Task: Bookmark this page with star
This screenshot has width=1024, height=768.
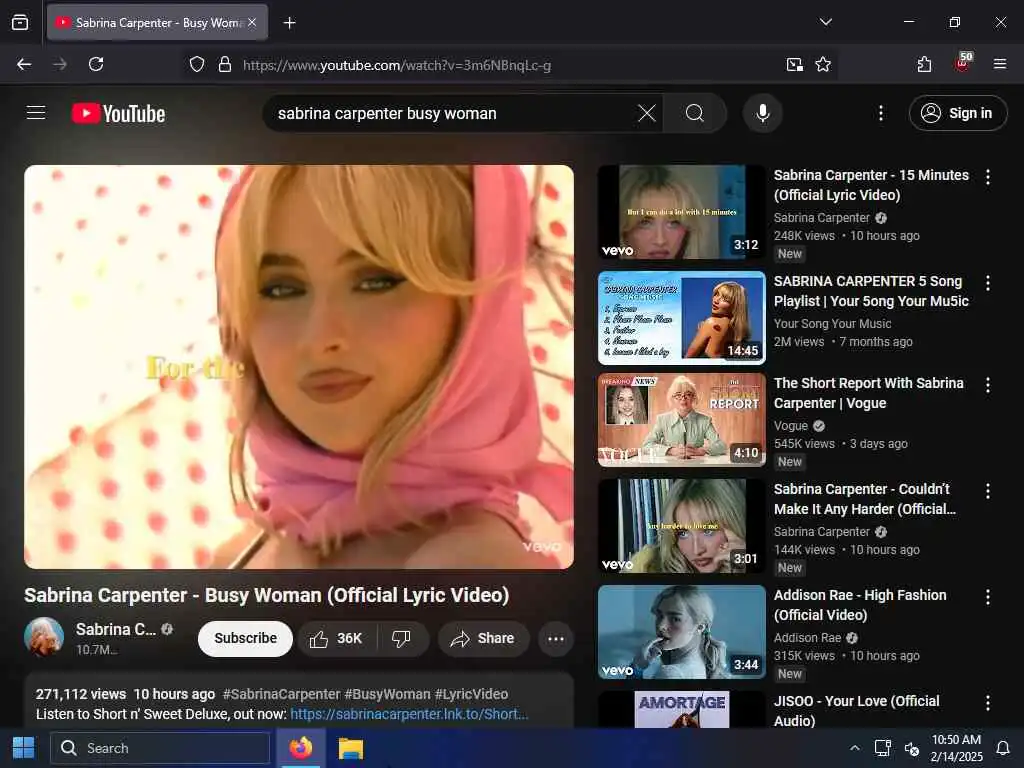Action: [823, 65]
